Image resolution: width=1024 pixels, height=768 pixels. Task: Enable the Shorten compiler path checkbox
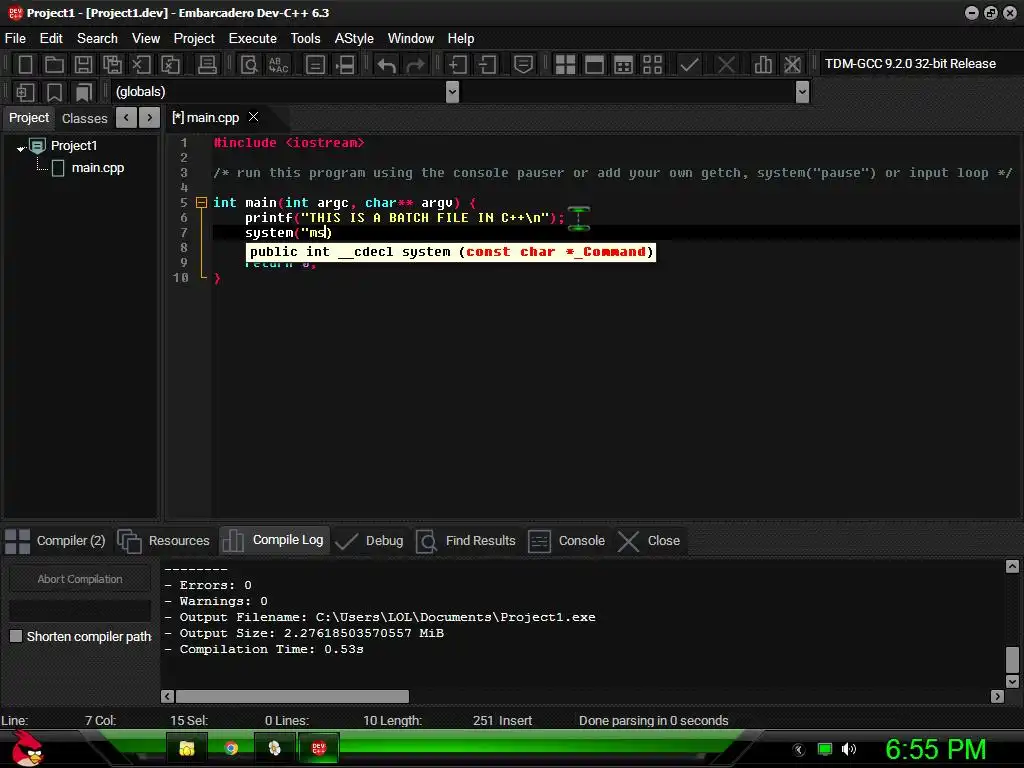(x=16, y=636)
